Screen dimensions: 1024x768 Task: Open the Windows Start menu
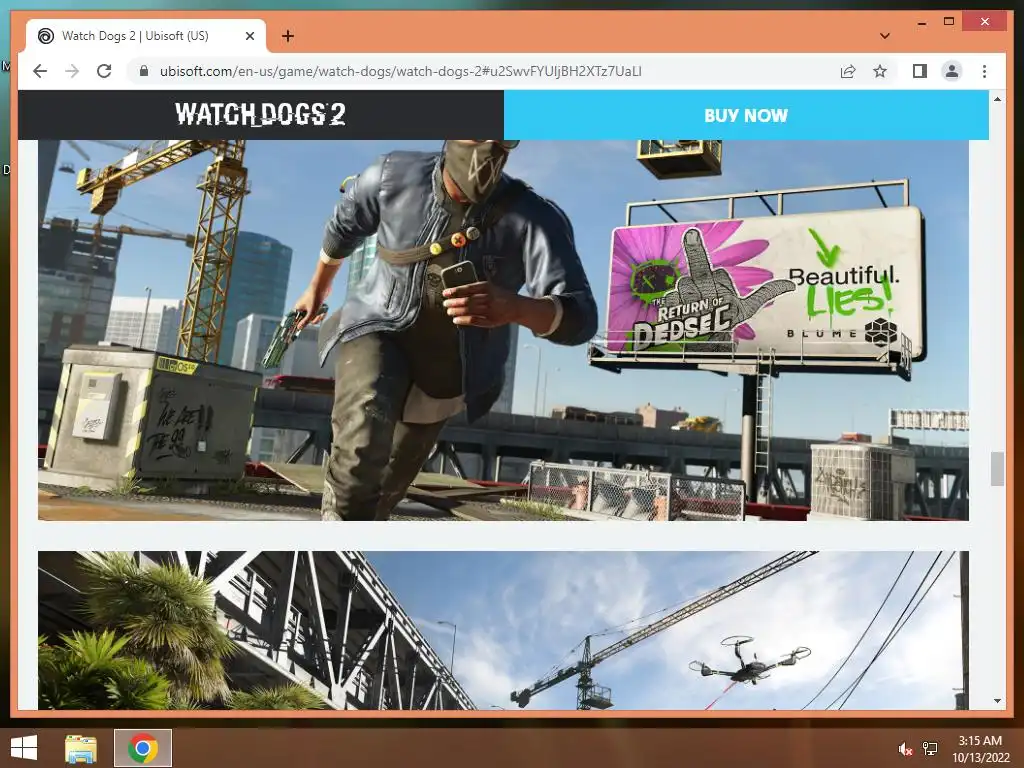pyautogui.click(x=24, y=747)
